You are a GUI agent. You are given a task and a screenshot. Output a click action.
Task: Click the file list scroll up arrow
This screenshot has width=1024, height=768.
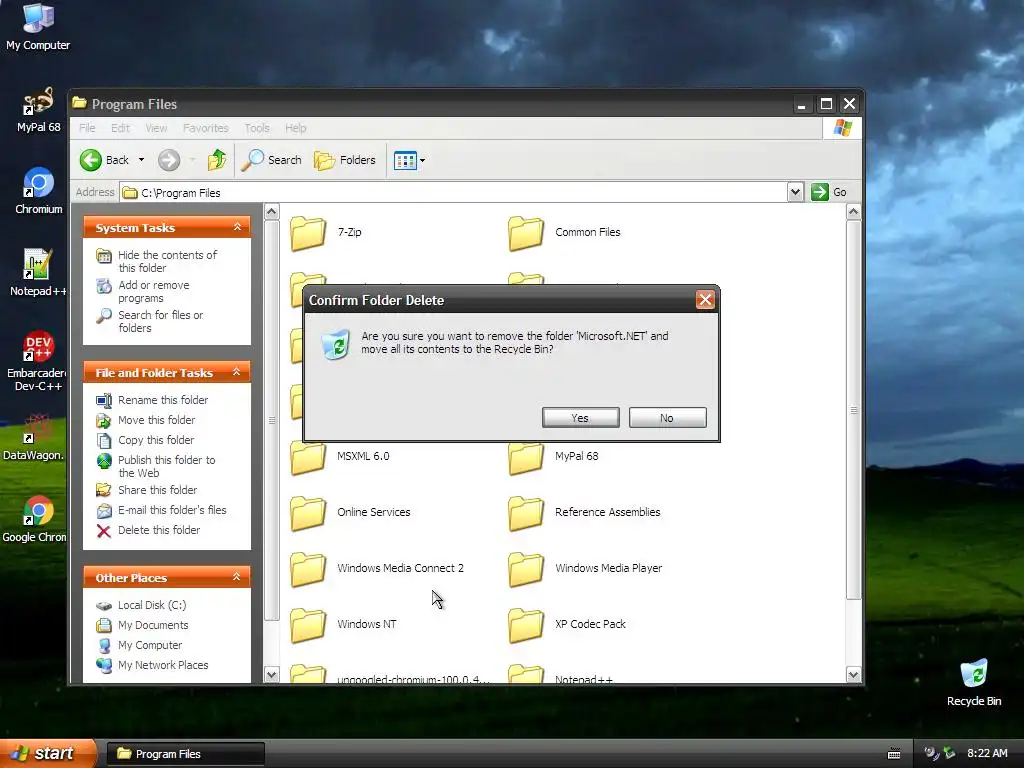(x=853, y=212)
